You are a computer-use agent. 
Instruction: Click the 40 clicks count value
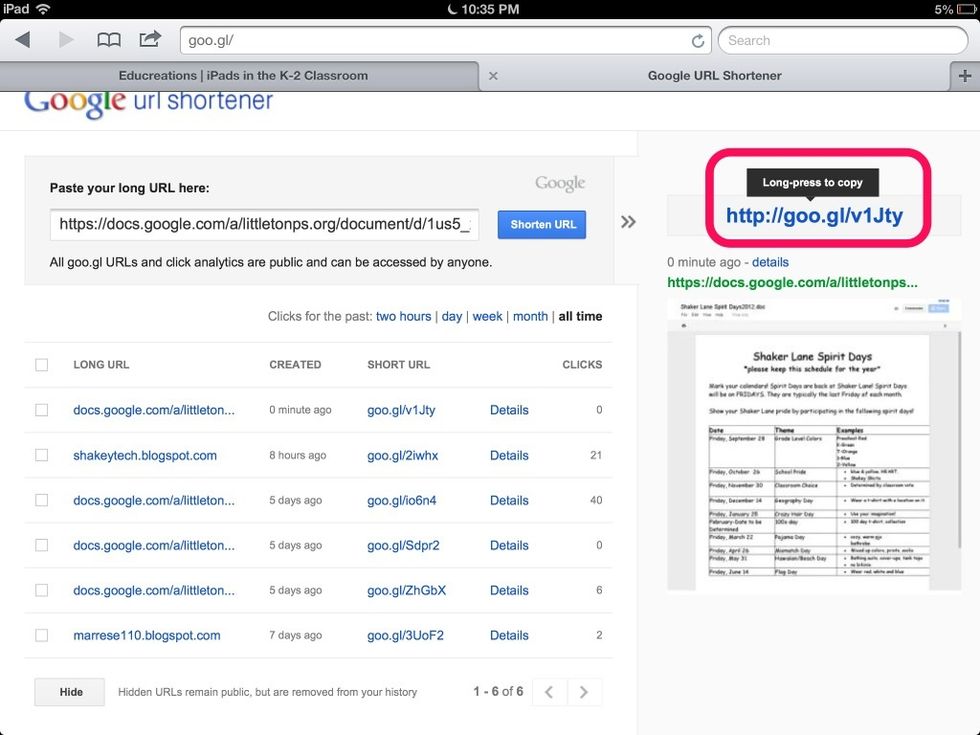(x=596, y=500)
